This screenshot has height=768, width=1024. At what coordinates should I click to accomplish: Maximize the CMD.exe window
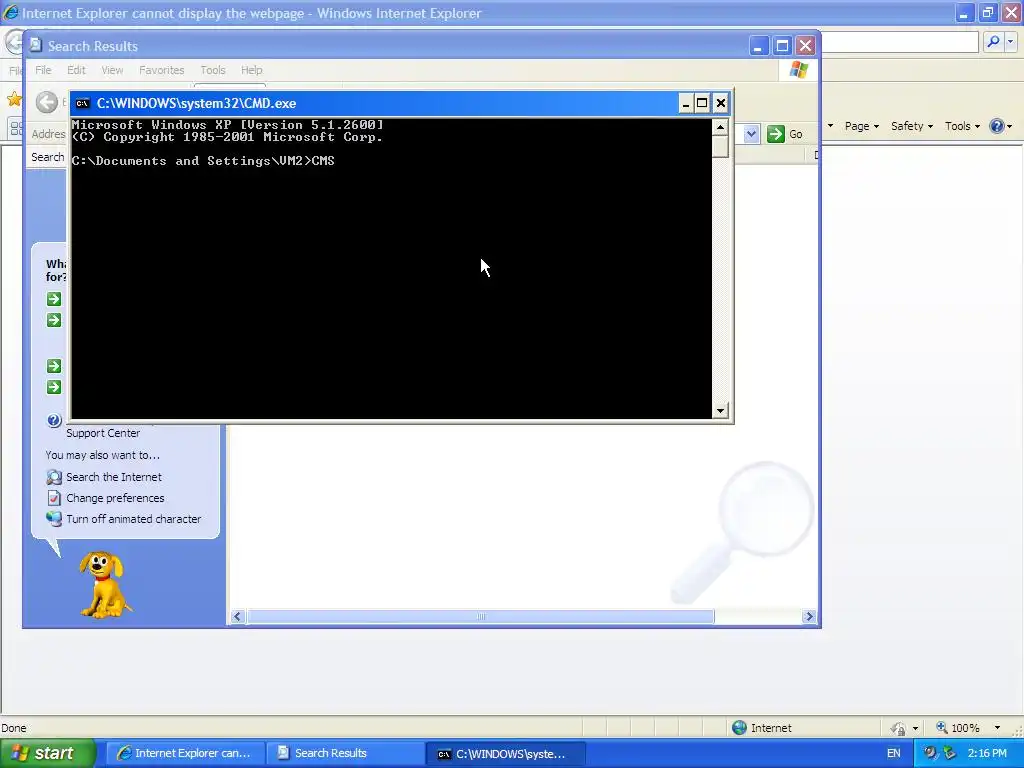(702, 103)
